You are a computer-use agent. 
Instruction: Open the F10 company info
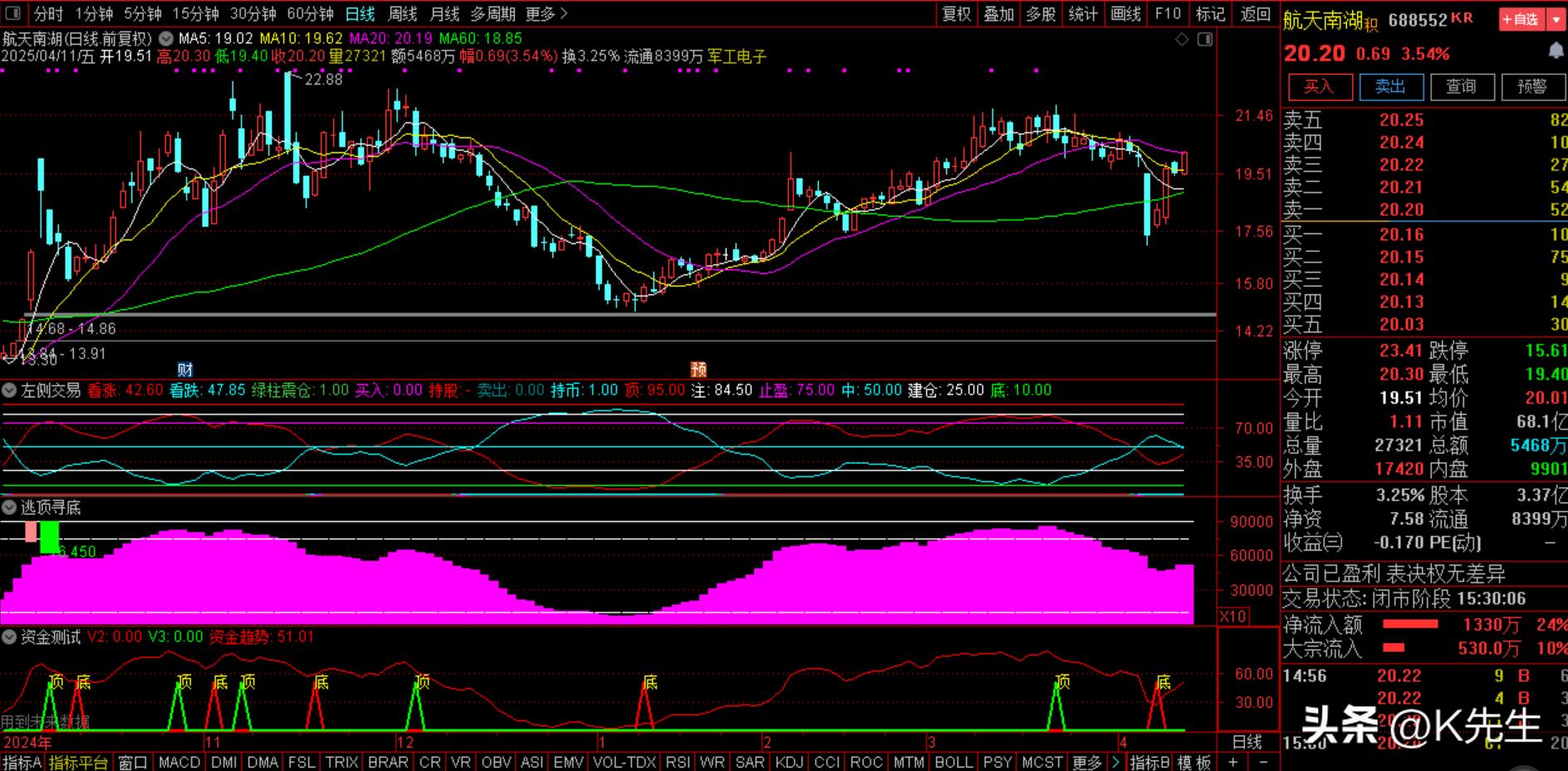(1168, 14)
